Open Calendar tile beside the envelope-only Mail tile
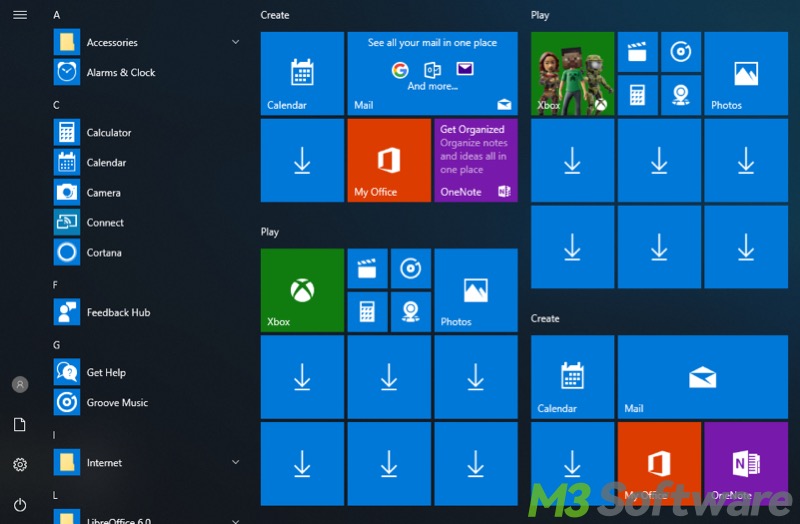The image size is (800, 524). [572, 377]
